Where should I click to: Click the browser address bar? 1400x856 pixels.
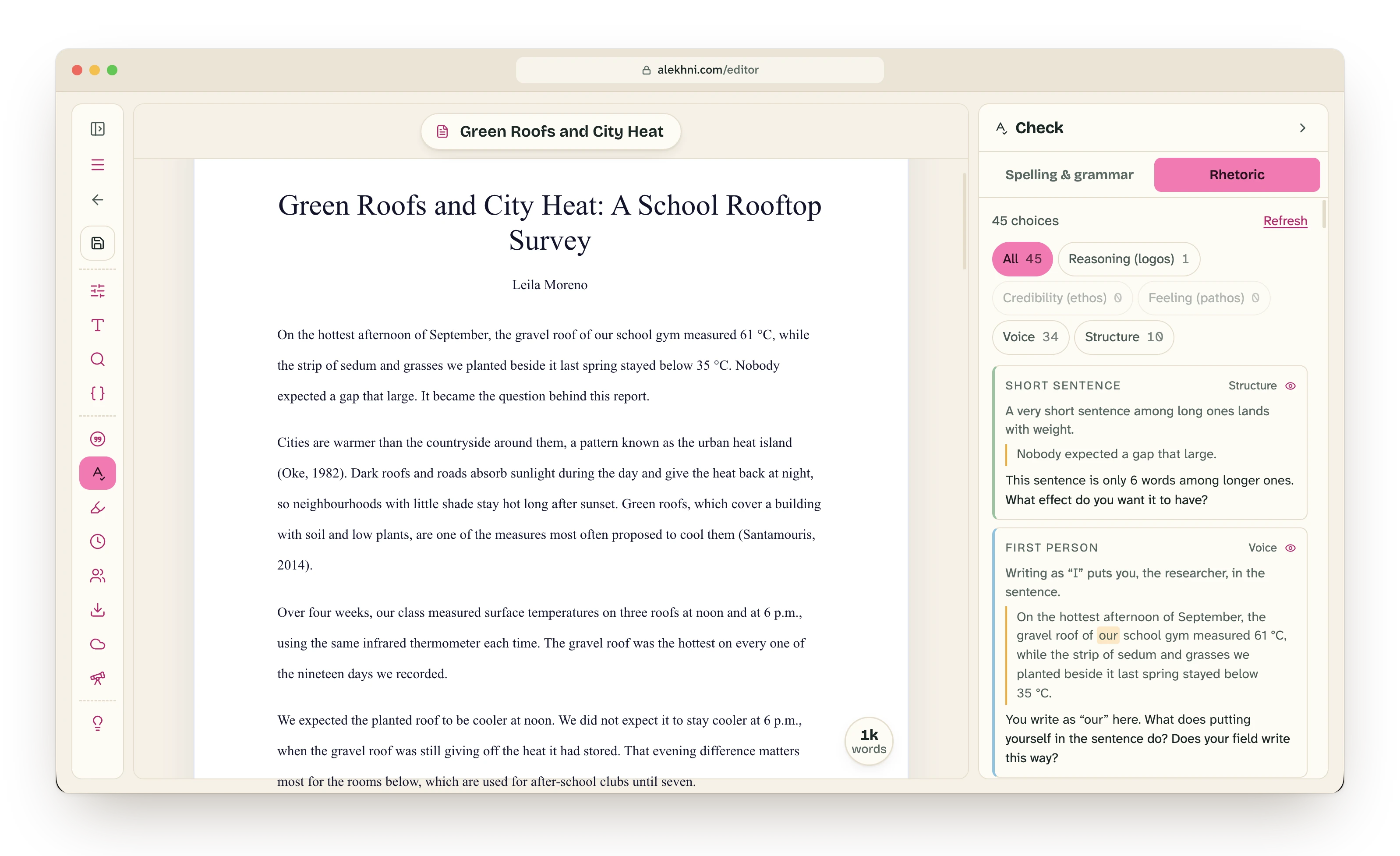coord(700,70)
